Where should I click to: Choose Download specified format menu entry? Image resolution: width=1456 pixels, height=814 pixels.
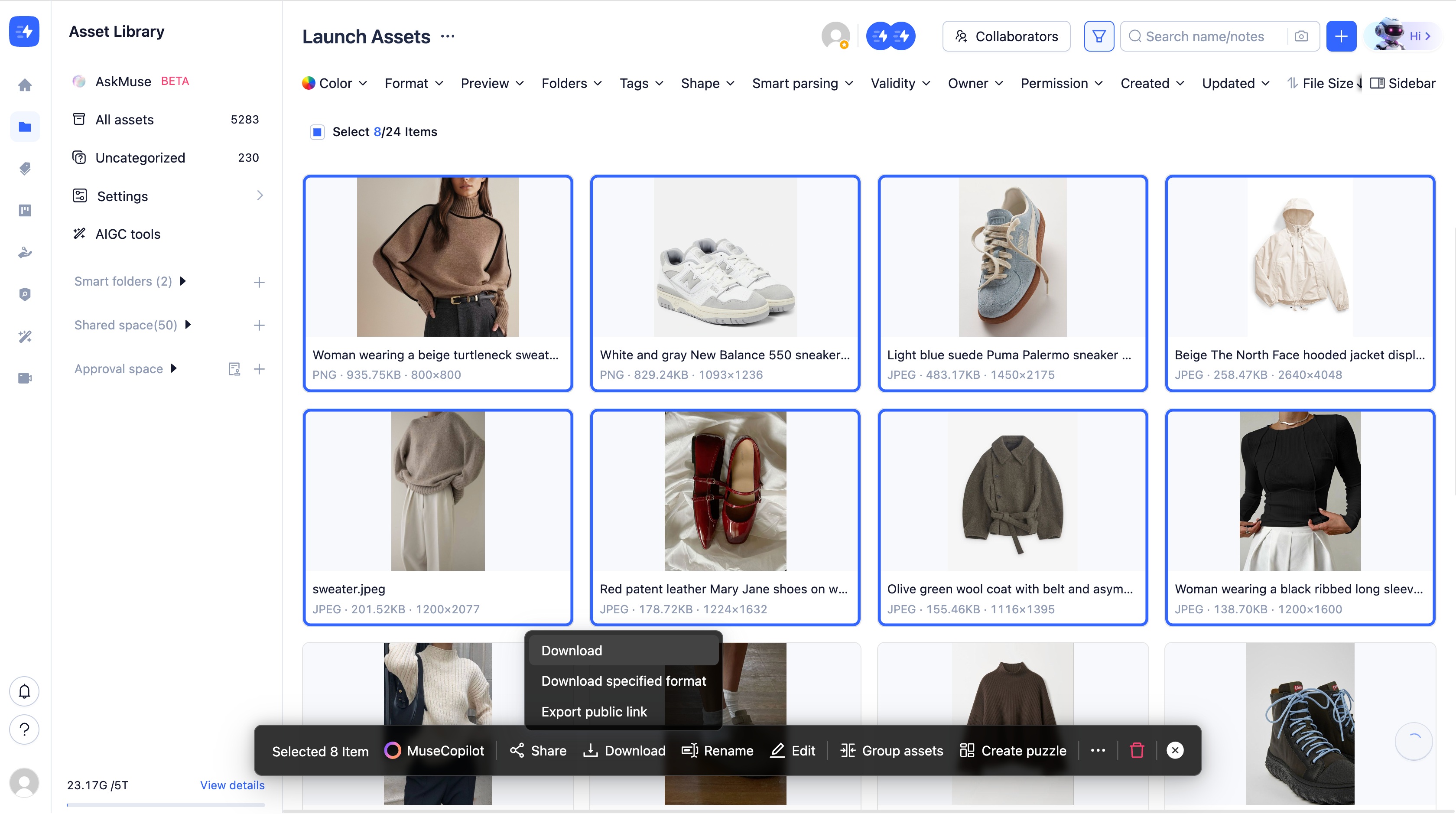click(624, 681)
